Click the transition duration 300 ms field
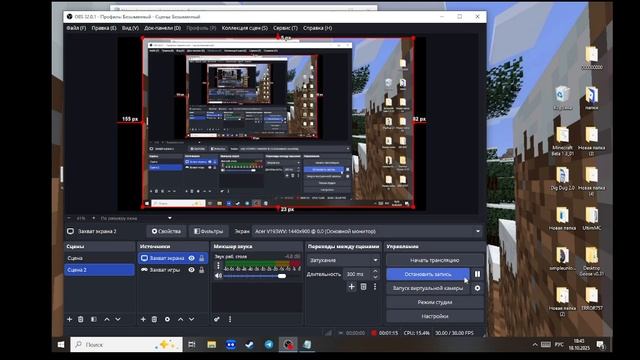 click(x=357, y=274)
